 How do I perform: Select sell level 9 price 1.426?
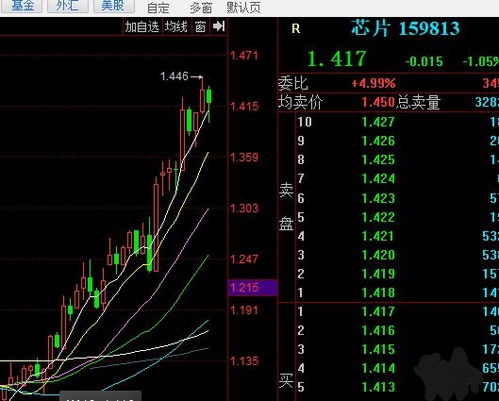pyautogui.click(x=378, y=141)
